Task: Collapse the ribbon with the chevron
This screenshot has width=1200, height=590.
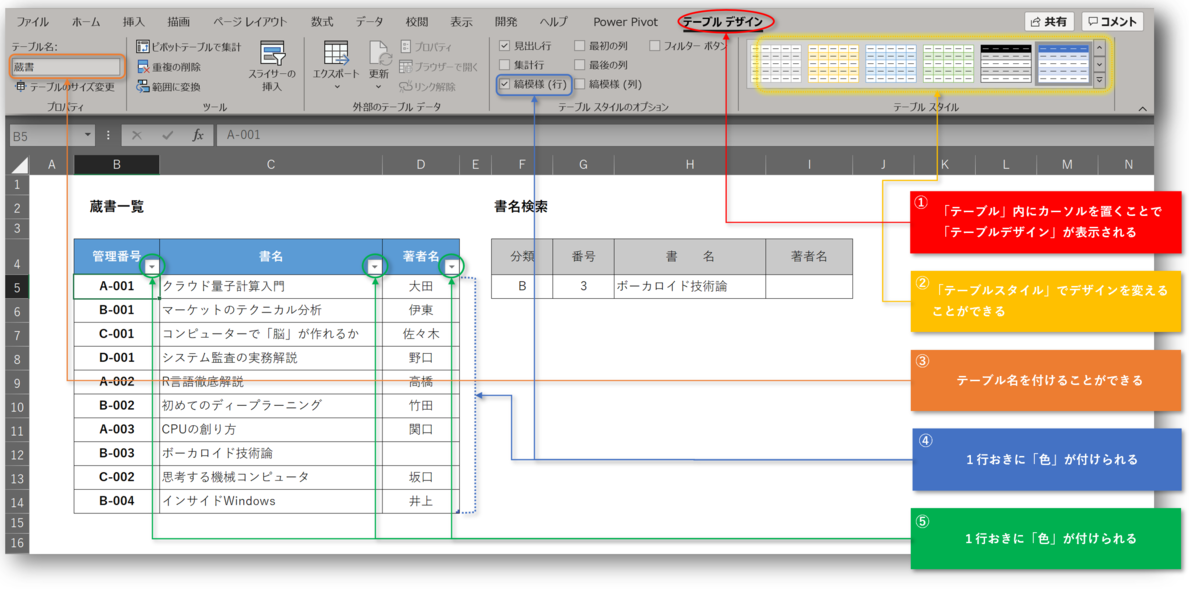Action: pyautogui.click(x=1143, y=106)
